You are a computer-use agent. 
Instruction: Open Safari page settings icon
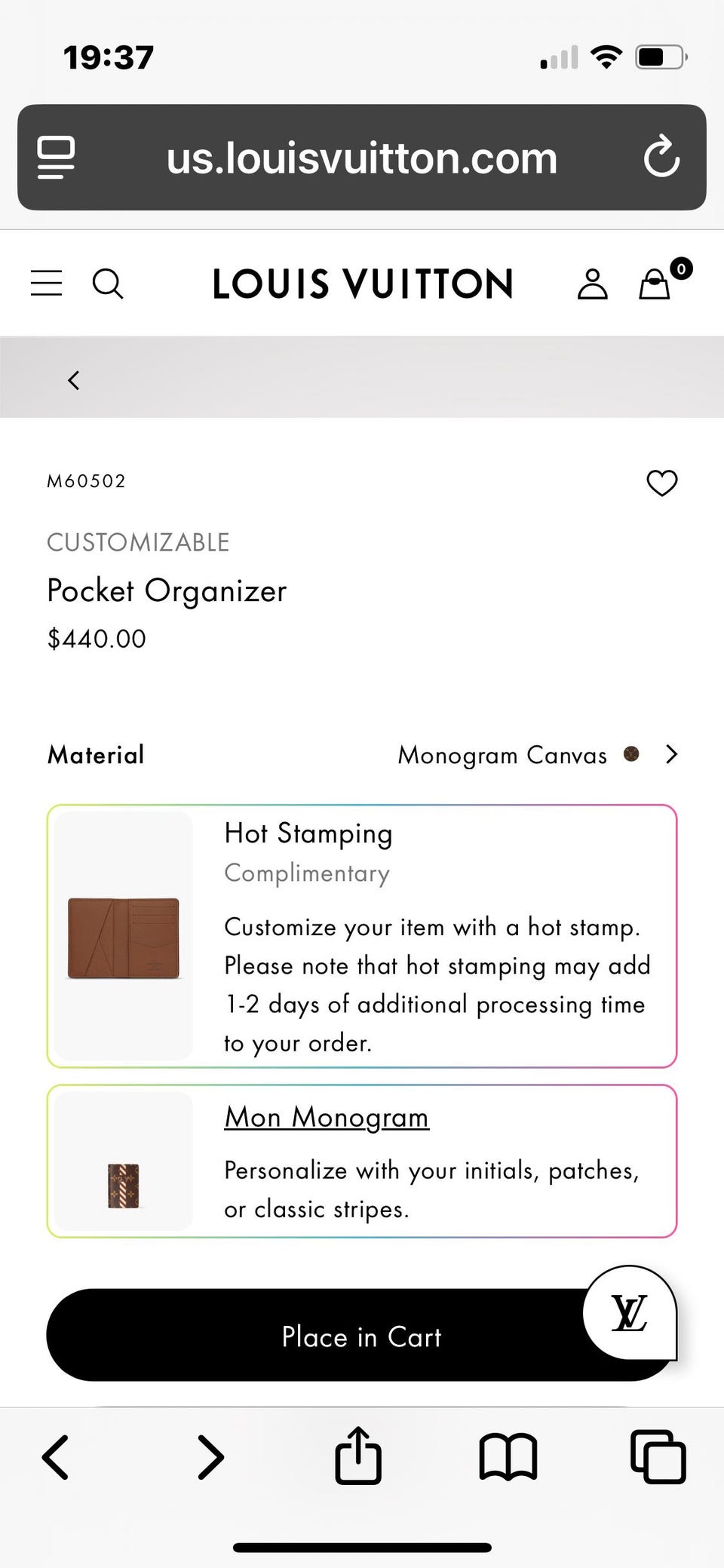57,157
